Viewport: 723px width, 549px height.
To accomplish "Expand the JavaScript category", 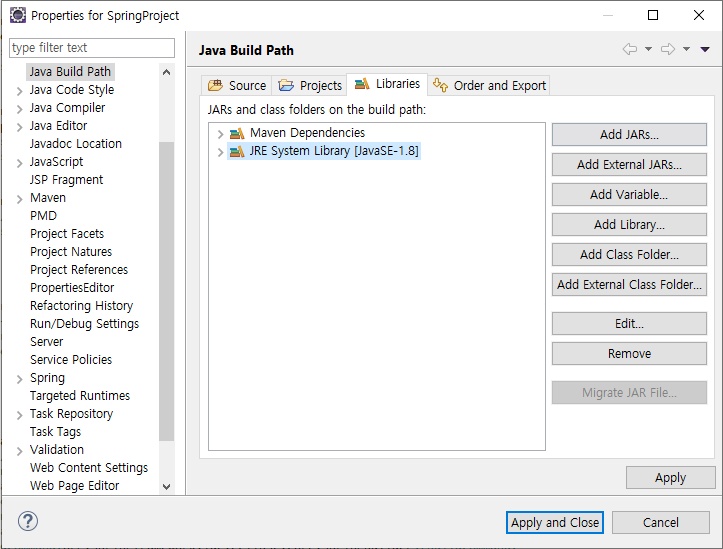I will (x=19, y=163).
